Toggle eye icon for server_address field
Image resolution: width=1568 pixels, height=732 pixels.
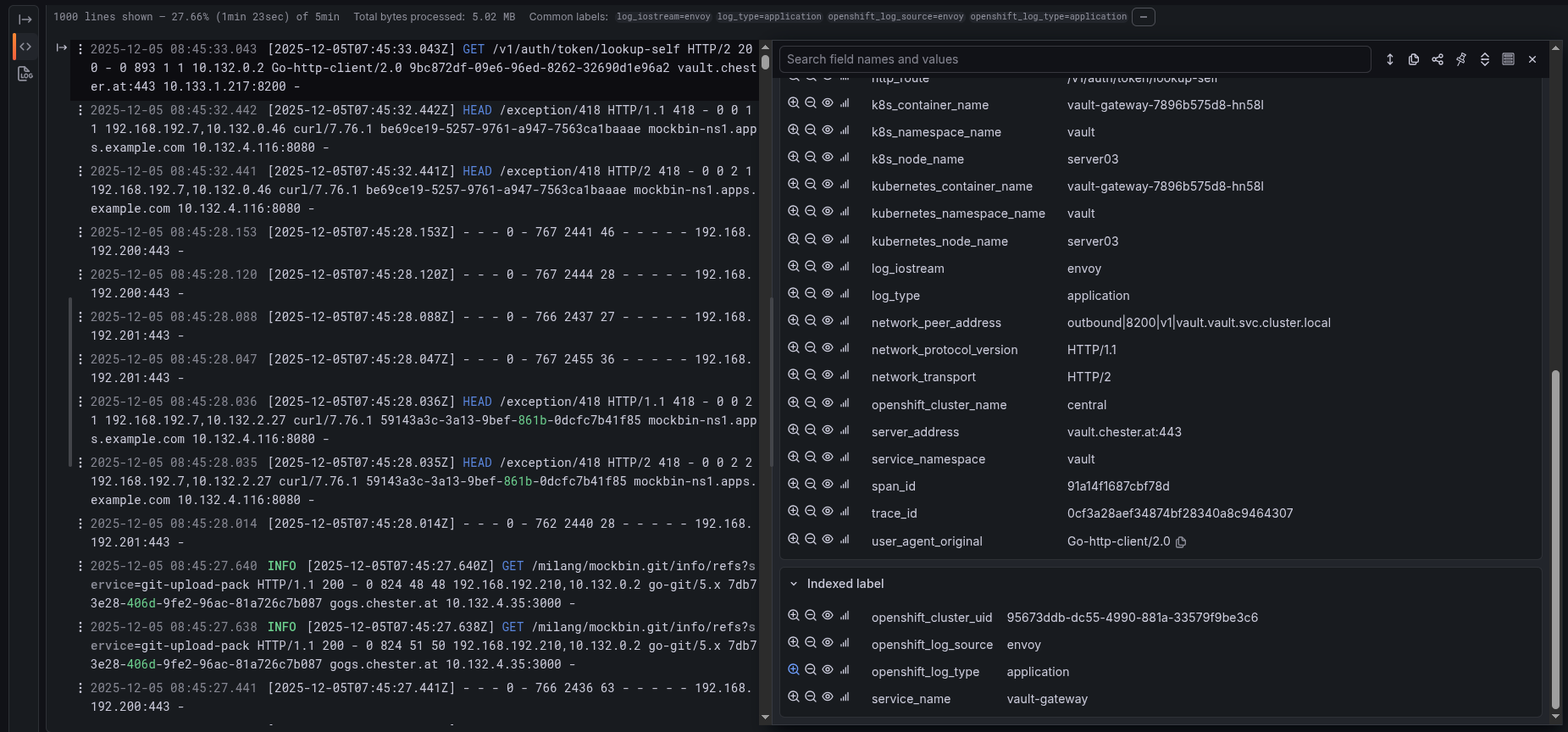click(x=828, y=430)
